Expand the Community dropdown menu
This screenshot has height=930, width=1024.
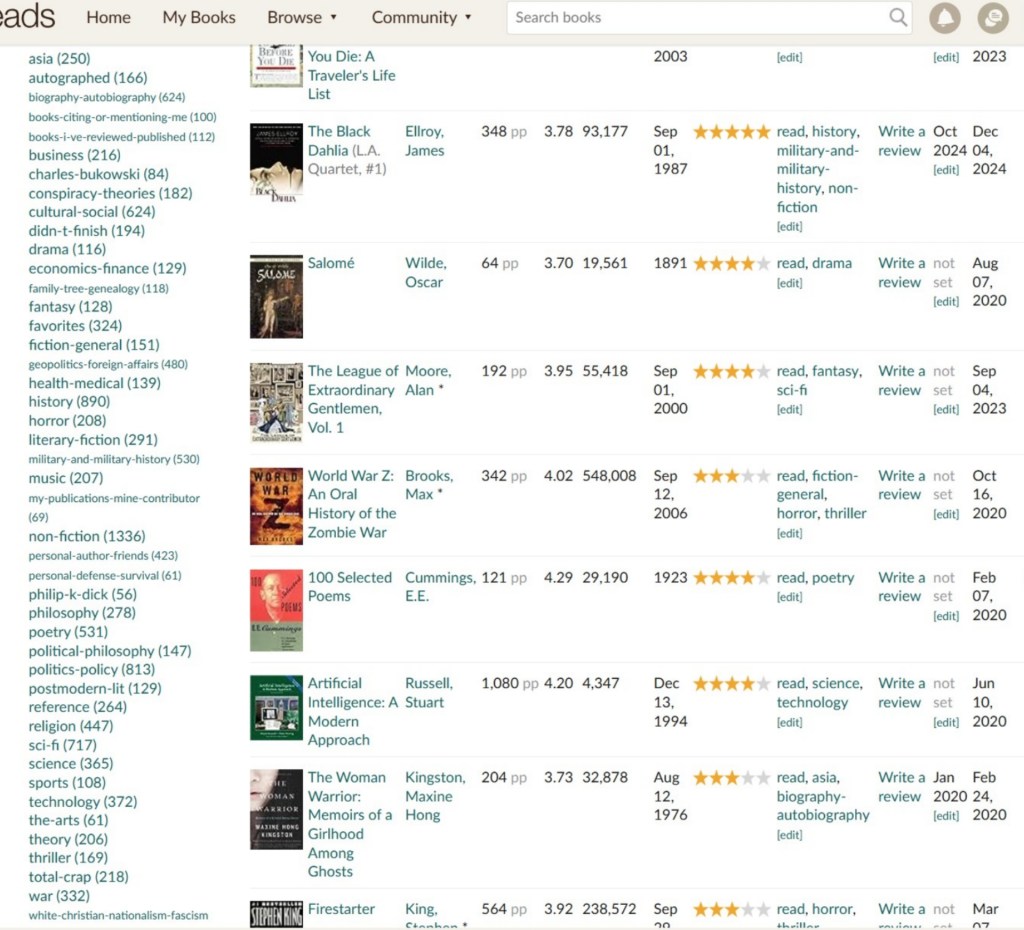[421, 17]
